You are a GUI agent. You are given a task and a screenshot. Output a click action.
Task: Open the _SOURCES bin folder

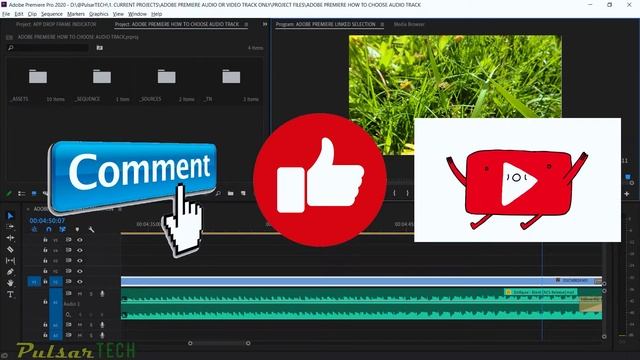coord(167,76)
